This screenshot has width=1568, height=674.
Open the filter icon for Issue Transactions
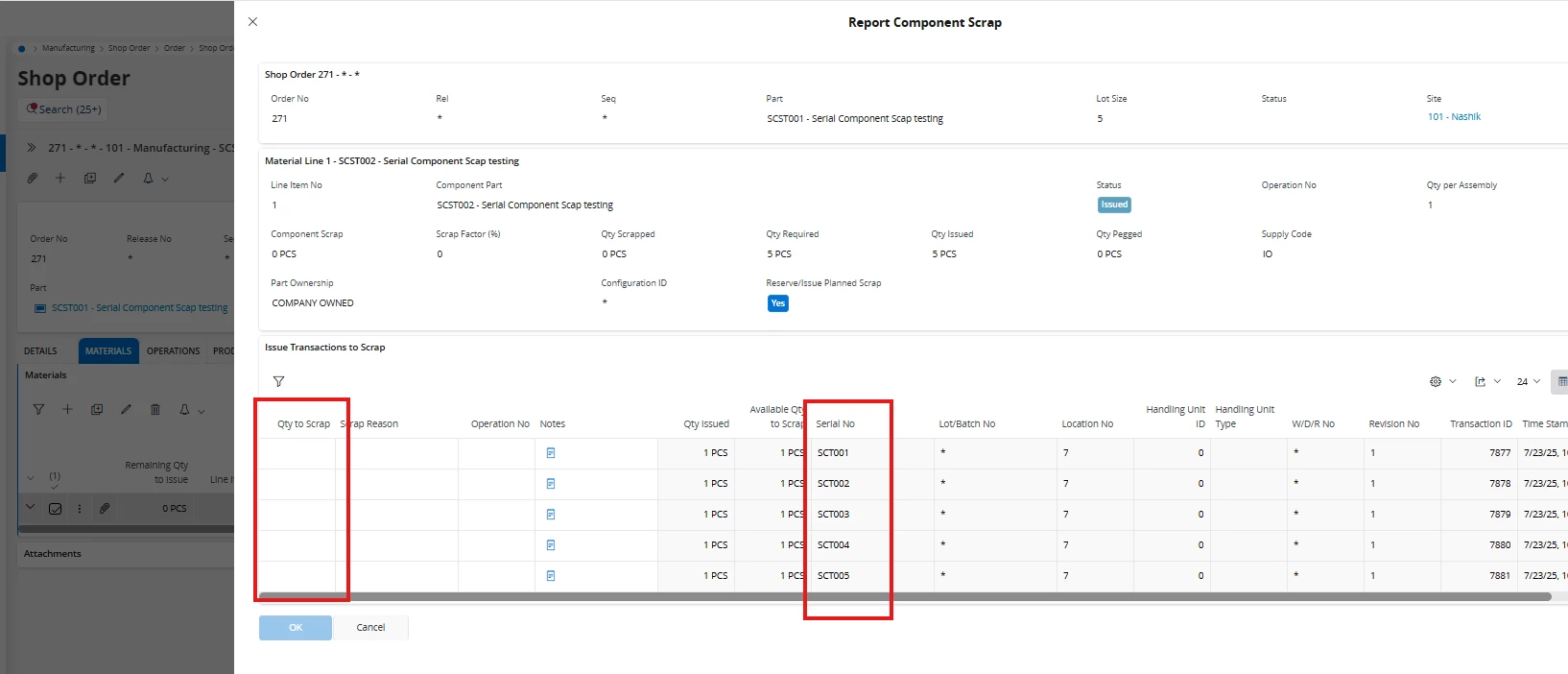point(278,381)
